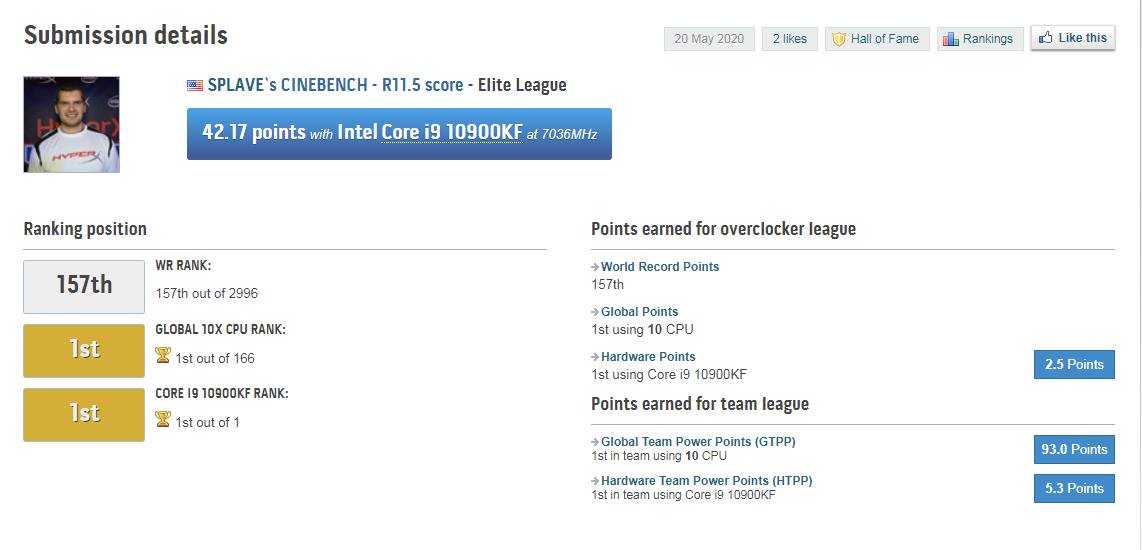Click the trophy icon next to 1st out of 1
1142x550 pixels.
tap(163, 420)
